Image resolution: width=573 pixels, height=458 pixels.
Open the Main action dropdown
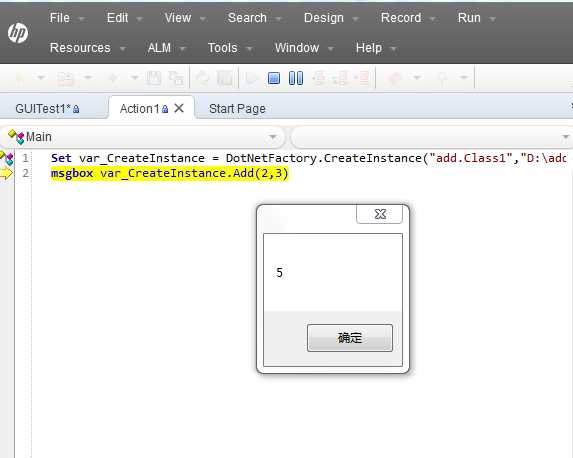click(273, 137)
